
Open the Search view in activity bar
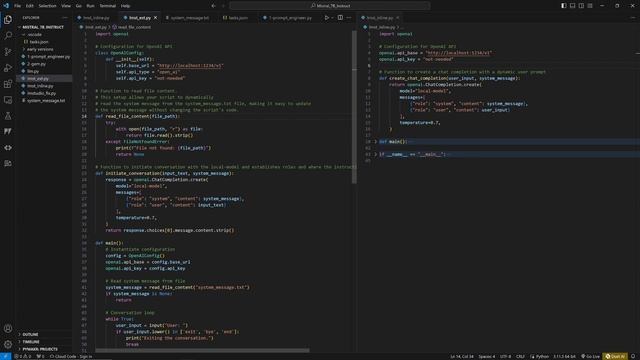coord(8,36)
